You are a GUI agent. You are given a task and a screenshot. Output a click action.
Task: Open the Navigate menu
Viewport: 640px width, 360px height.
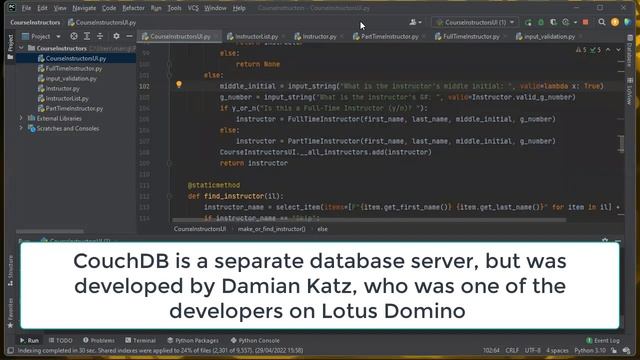84,8
